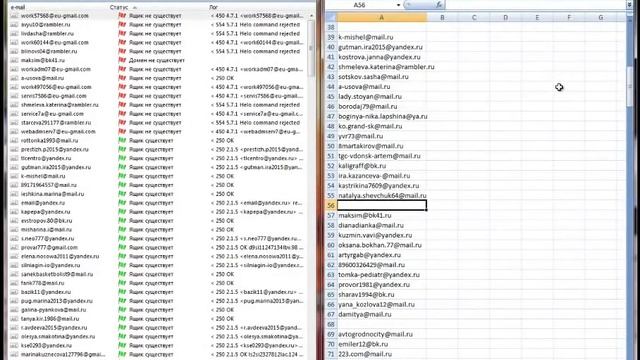Select Excel column D header

tap(505, 18)
